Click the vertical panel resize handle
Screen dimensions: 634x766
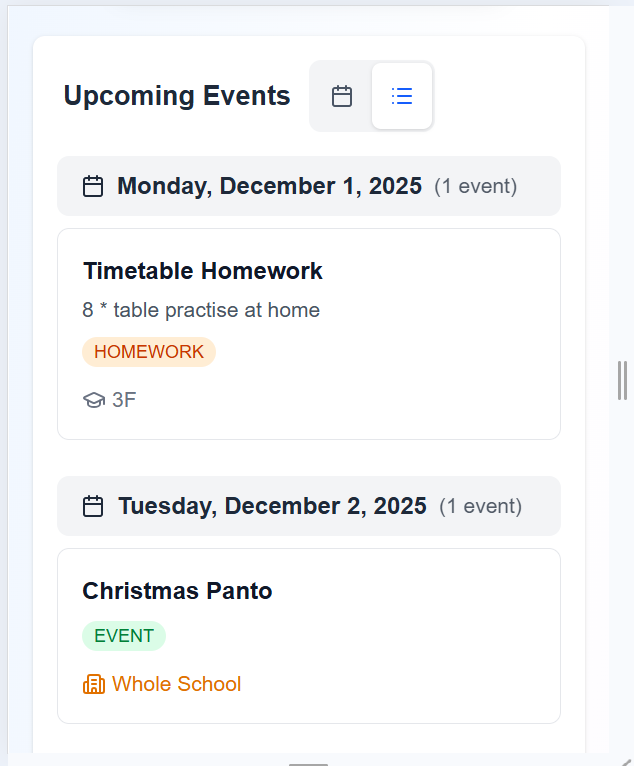click(622, 380)
